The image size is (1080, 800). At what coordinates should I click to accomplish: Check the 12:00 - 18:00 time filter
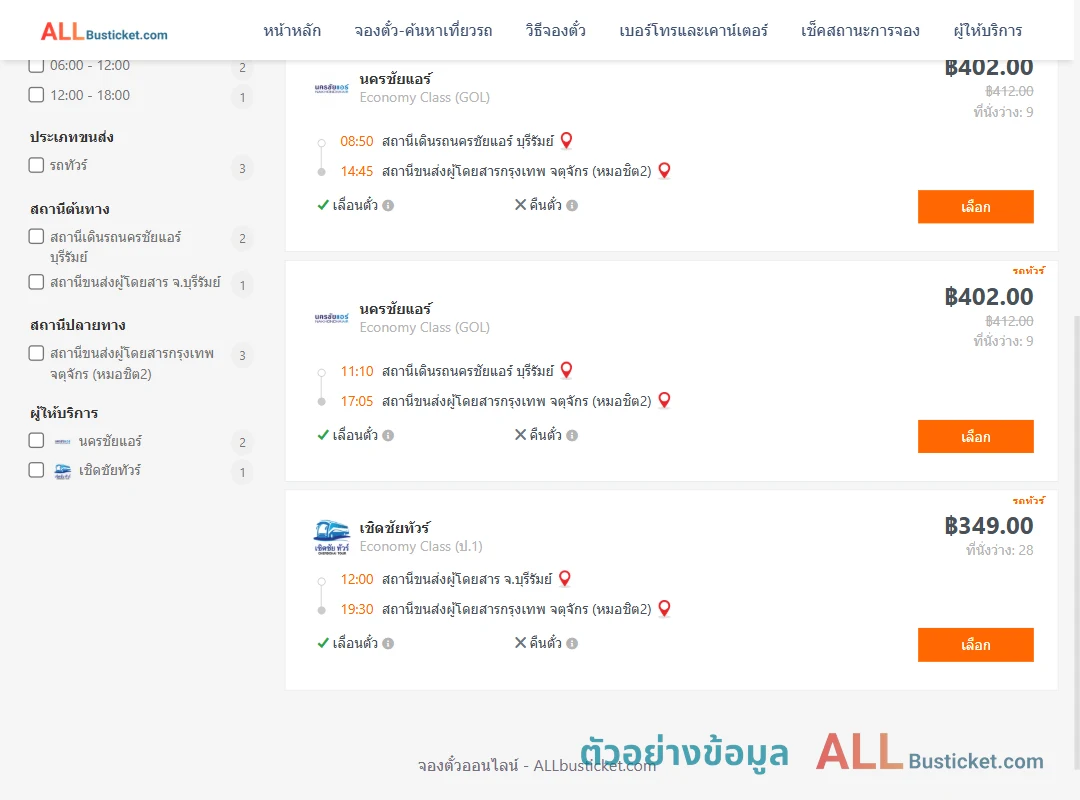[x=37, y=94]
